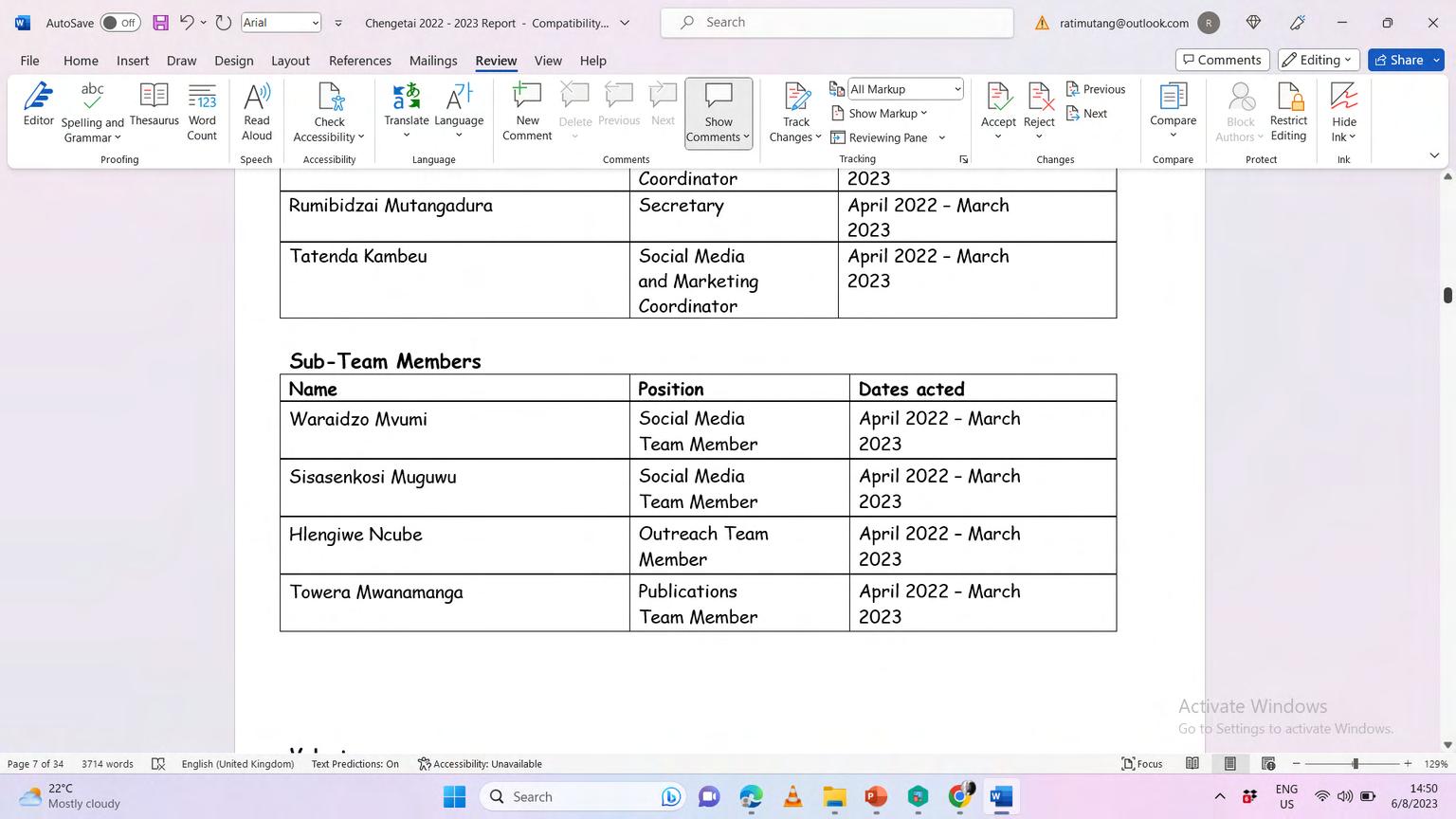Open the Language options
1456x819 pixels.
point(459,111)
